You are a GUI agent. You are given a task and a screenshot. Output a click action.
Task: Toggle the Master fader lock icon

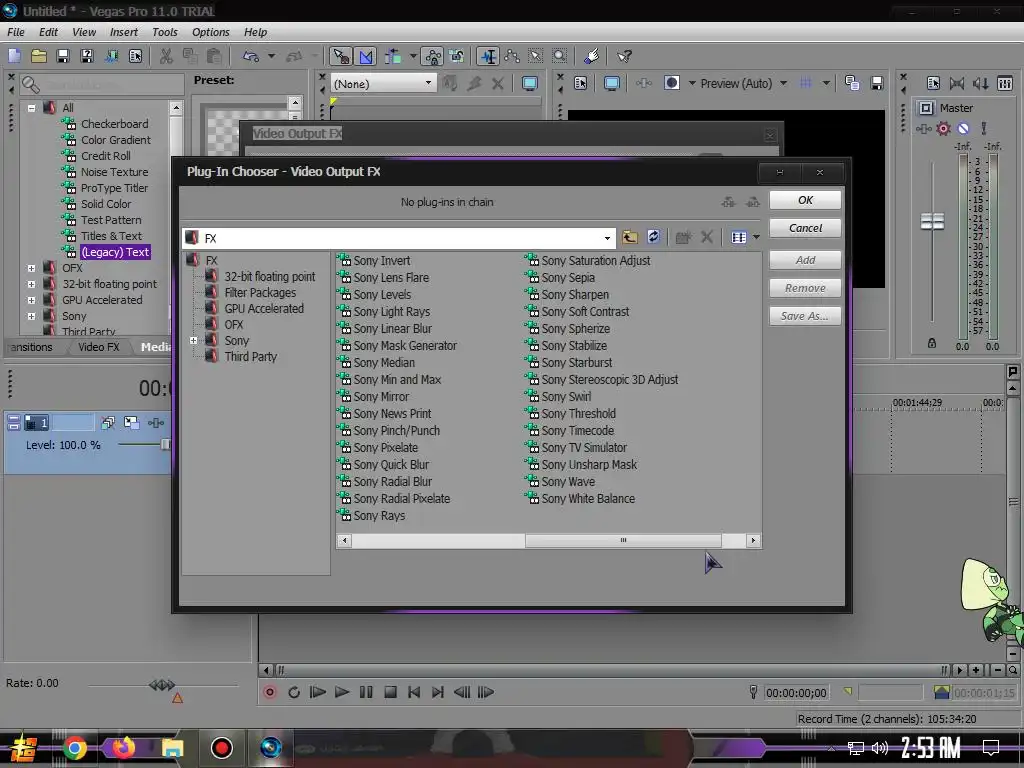932,343
